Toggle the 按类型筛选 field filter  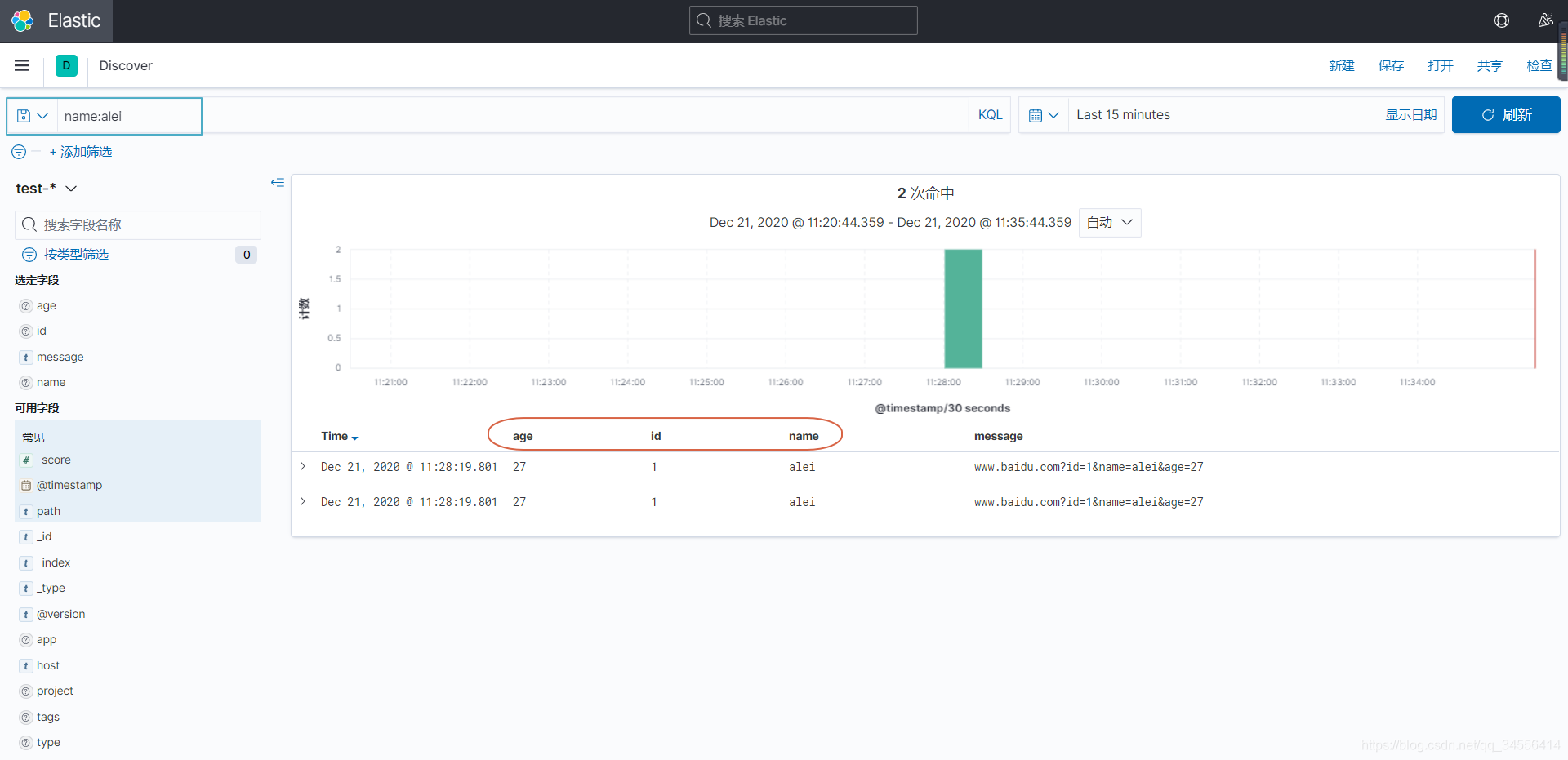tap(76, 255)
